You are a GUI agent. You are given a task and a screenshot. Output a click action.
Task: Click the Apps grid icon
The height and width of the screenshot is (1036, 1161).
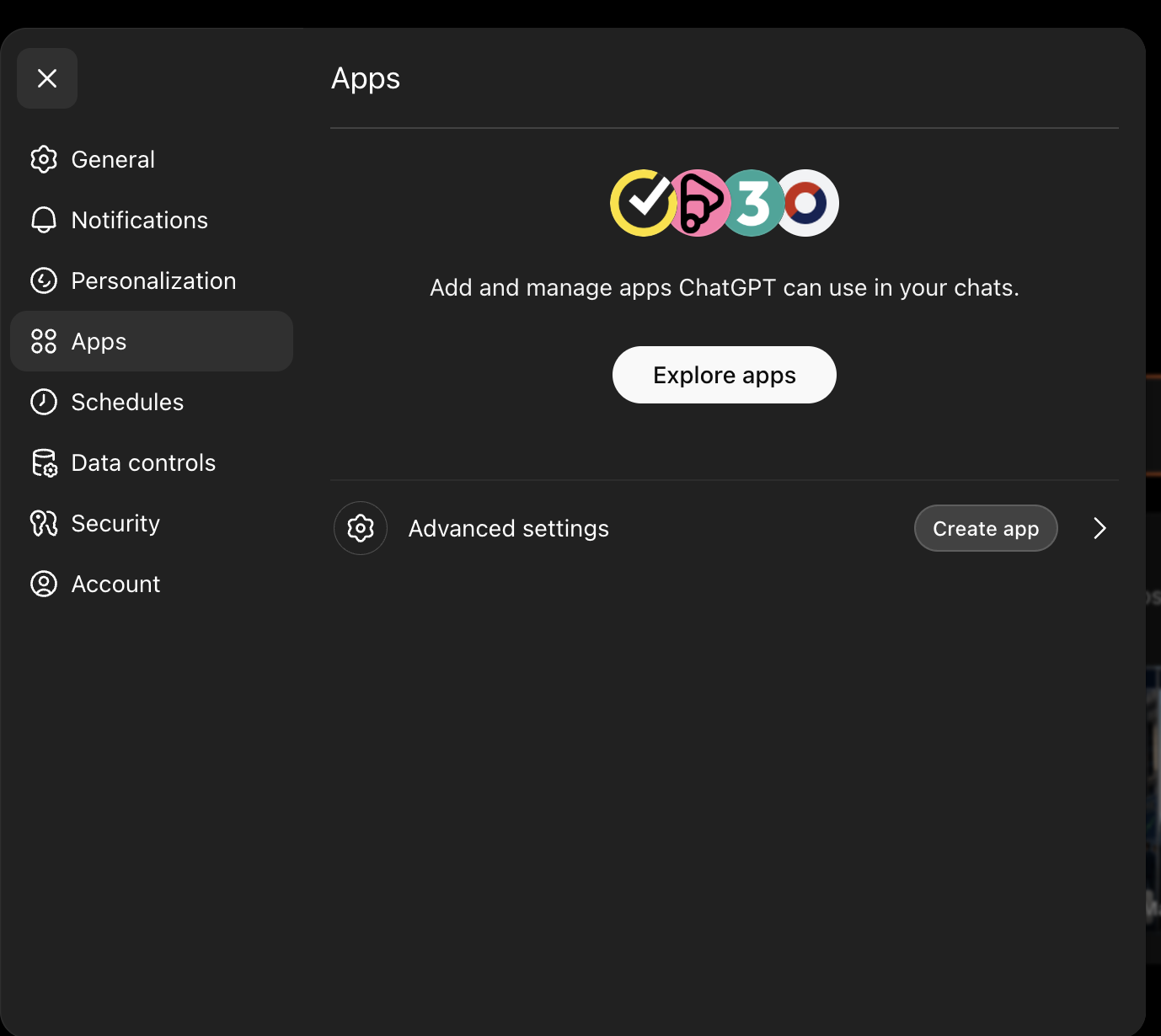tap(44, 341)
